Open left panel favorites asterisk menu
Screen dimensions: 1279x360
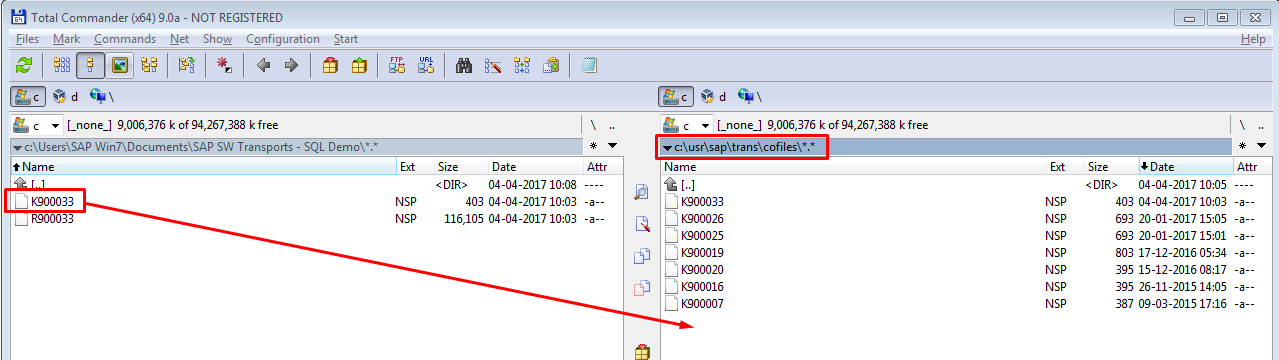[x=593, y=146]
